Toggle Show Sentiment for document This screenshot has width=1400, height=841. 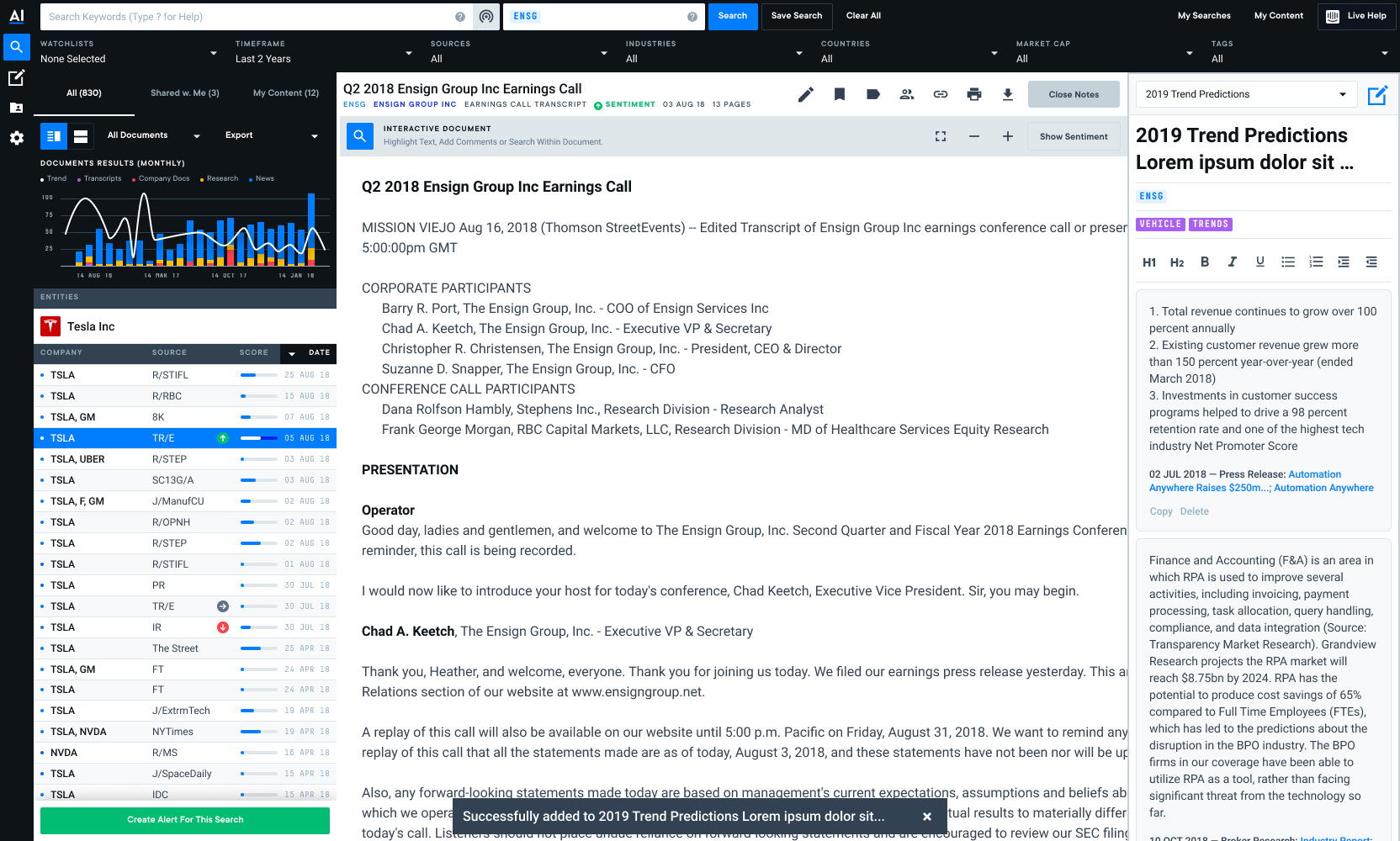point(1074,136)
